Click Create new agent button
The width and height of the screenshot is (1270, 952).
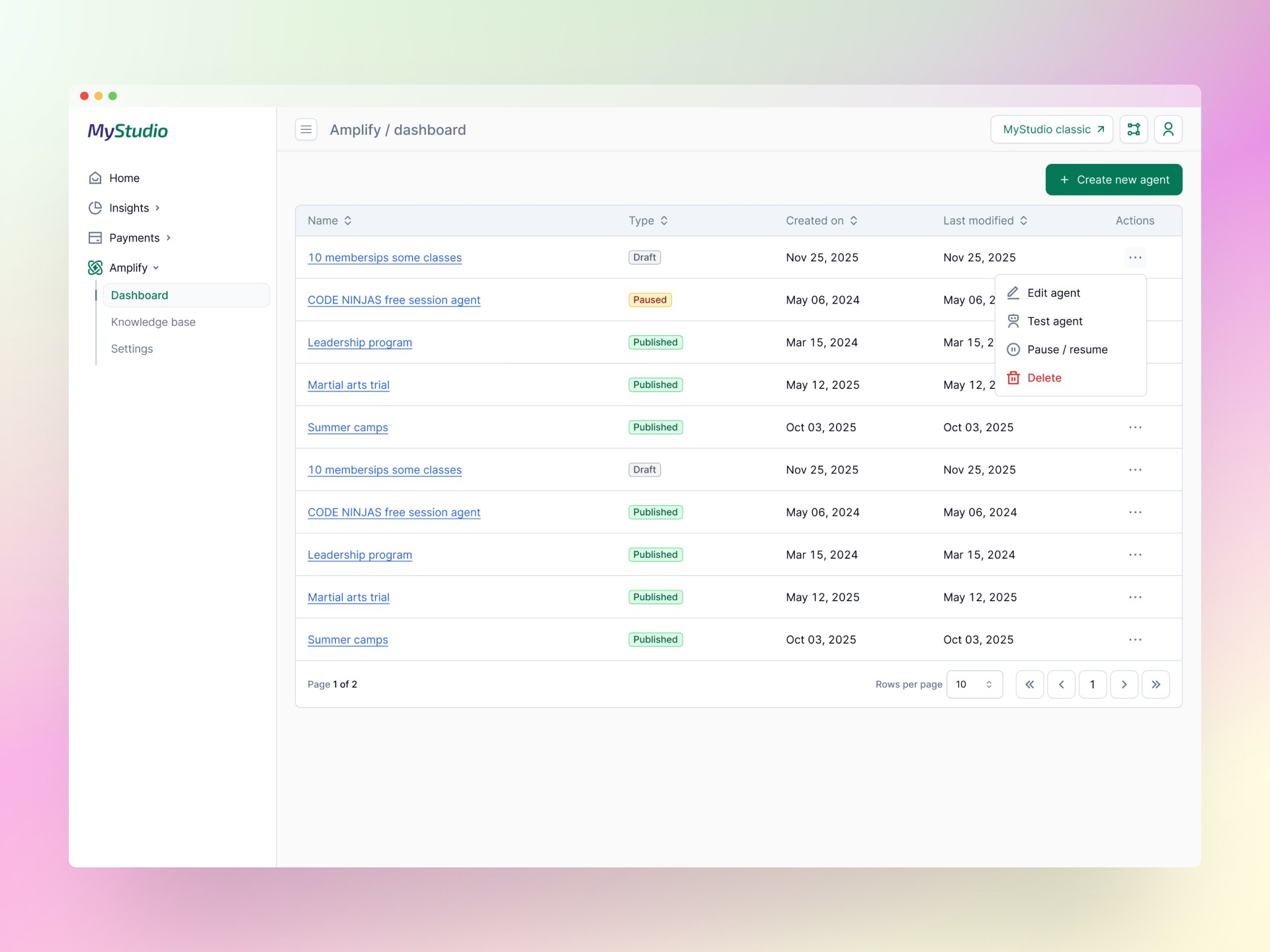[1113, 180]
